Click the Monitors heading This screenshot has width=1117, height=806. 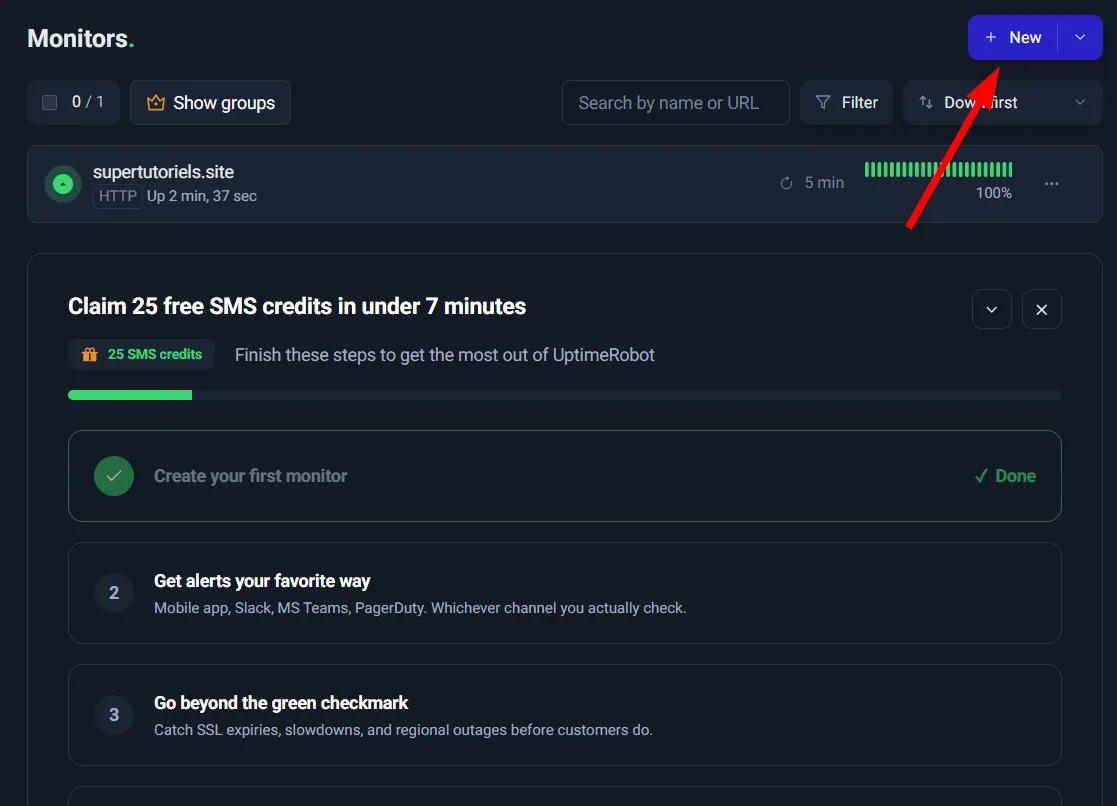[x=80, y=38]
